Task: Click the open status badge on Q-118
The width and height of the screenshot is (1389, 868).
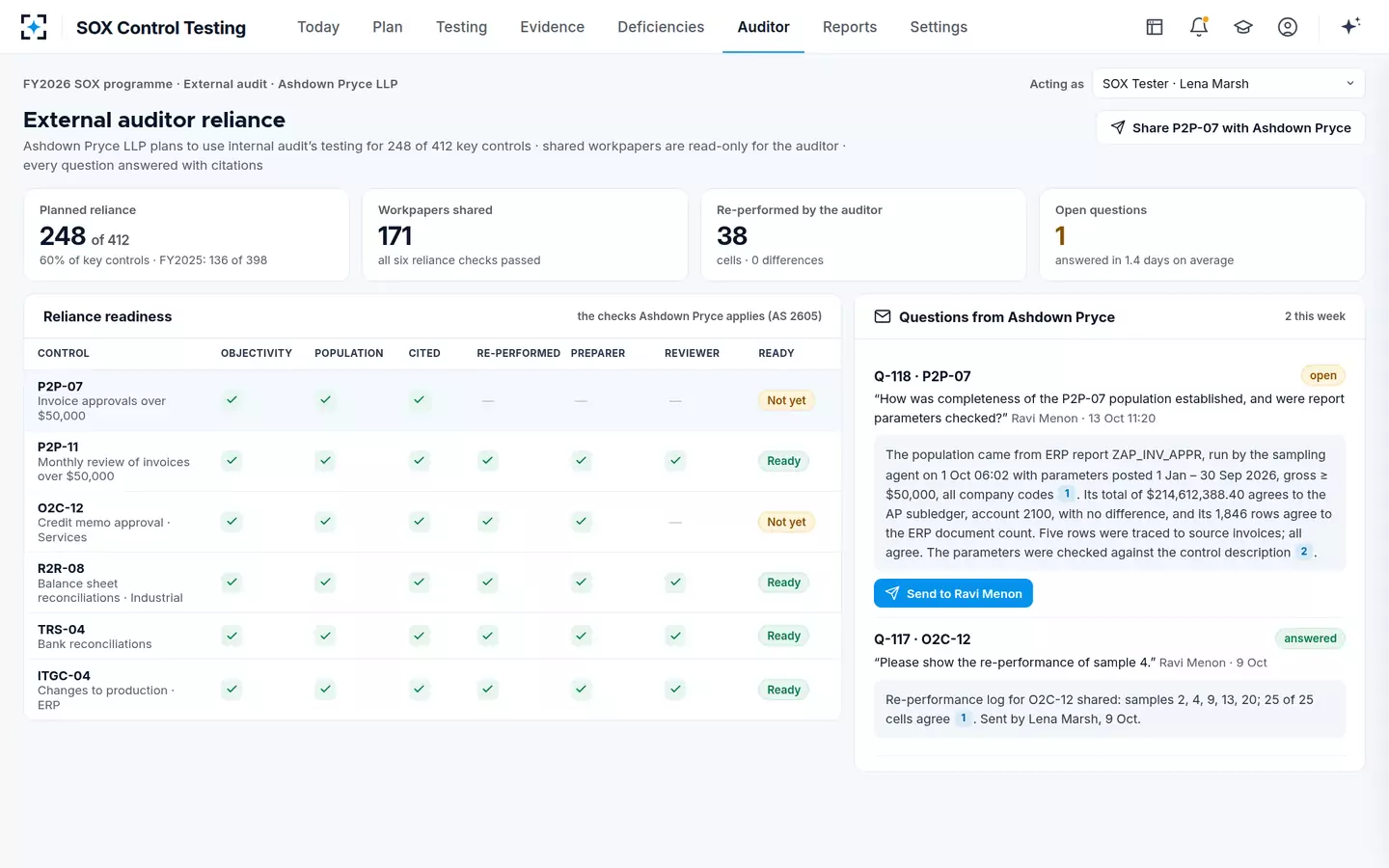Action: (1323, 375)
